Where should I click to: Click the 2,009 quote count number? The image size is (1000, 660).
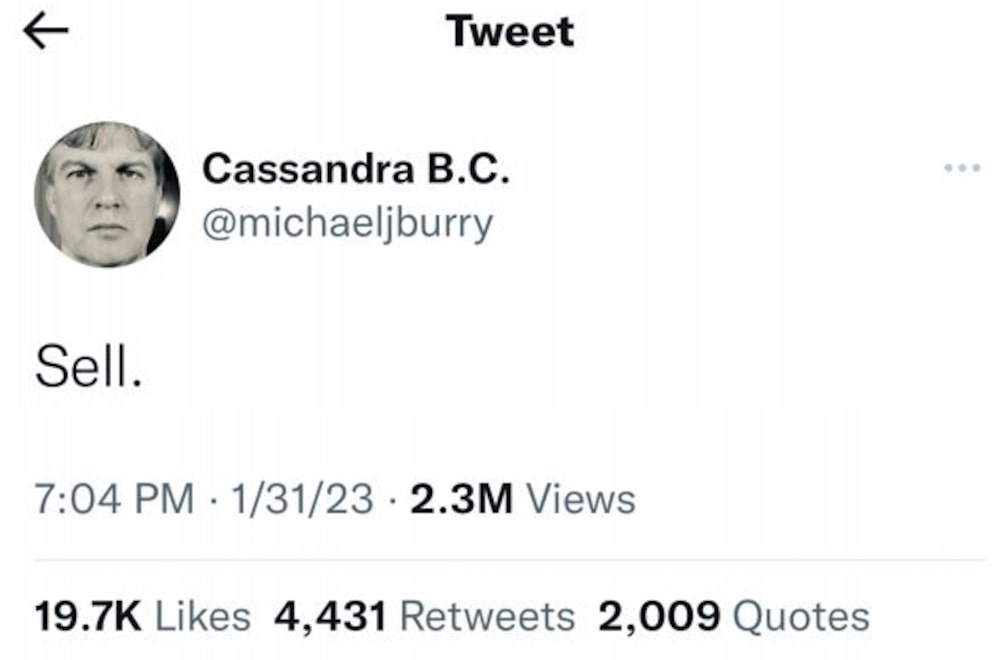(659, 615)
